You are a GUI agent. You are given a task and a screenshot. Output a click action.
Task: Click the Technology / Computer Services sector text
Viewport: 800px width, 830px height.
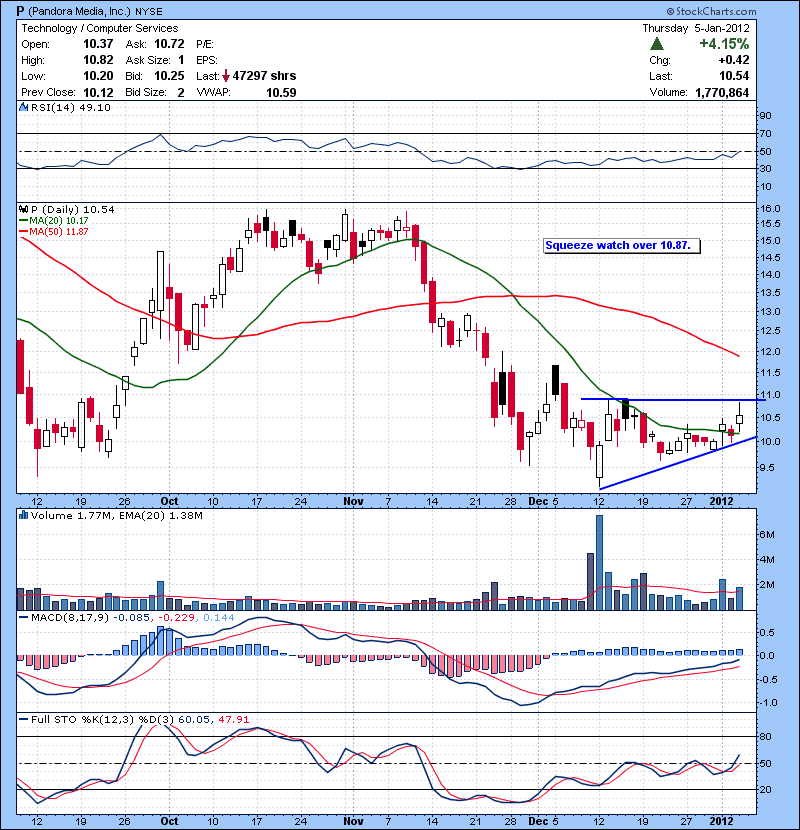tap(100, 28)
